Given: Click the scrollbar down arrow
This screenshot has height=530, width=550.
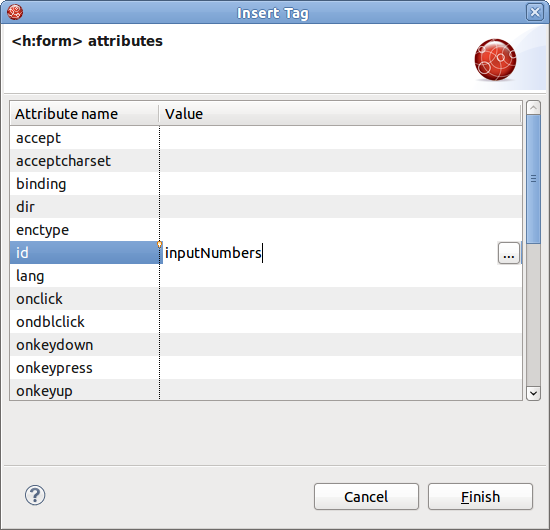Looking at the screenshot, I should (x=534, y=393).
